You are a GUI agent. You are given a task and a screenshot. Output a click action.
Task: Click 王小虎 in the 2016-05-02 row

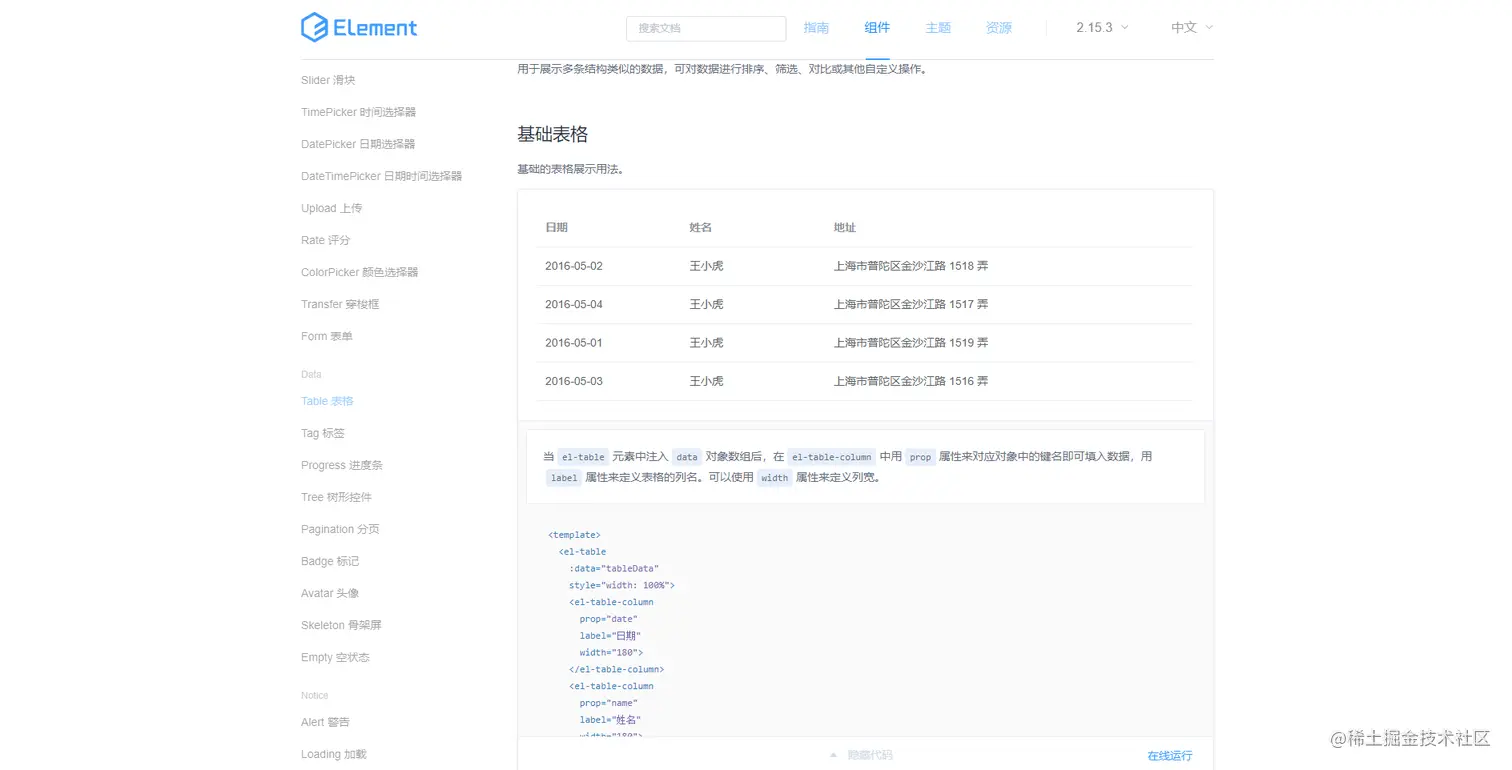(706, 266)
